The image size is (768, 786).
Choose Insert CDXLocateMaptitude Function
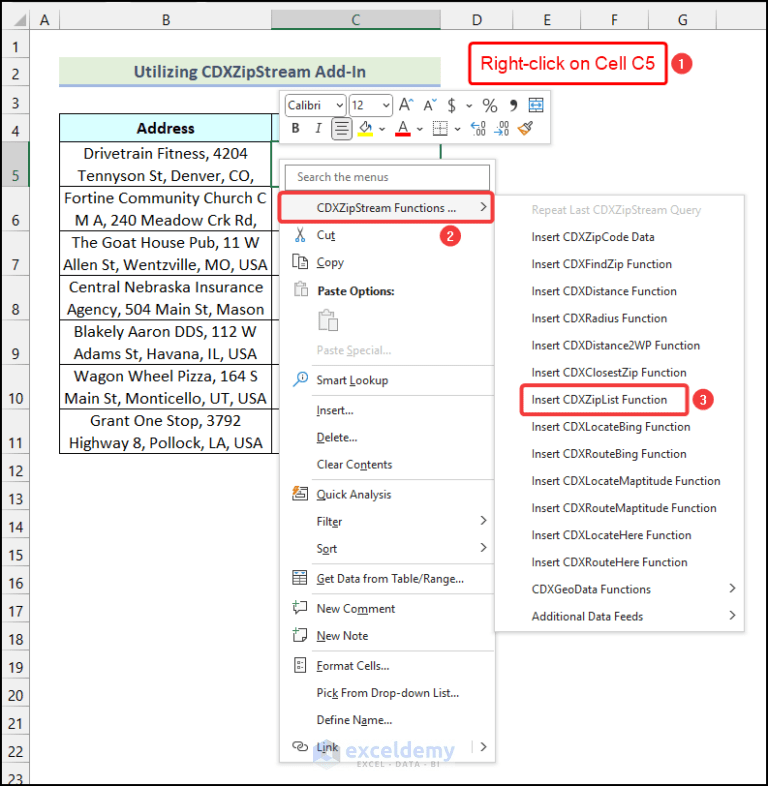pyautogui.click(x=626, y=481)
